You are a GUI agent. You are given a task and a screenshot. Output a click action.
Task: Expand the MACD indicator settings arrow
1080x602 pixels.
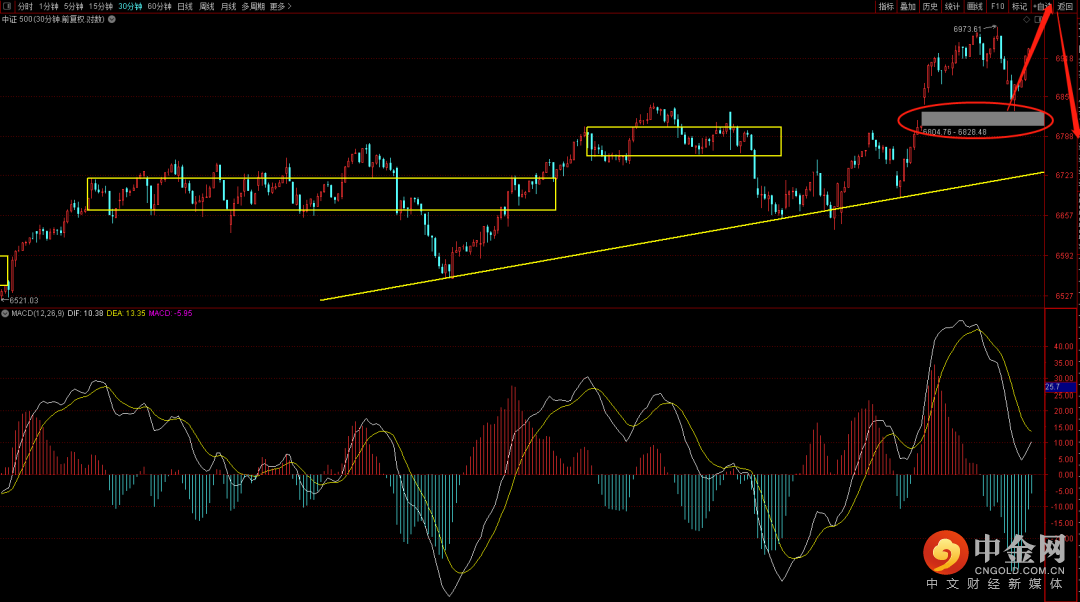pyautogui.click(x=5, y=313)
